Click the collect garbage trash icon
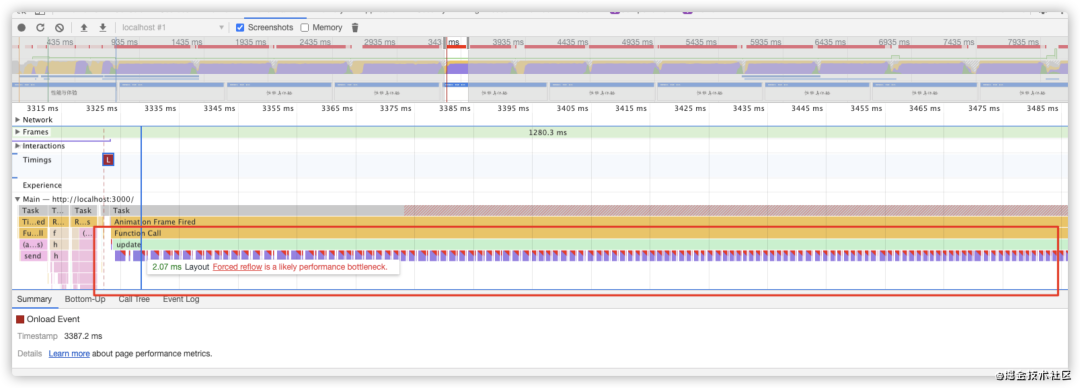 (355, 28)
